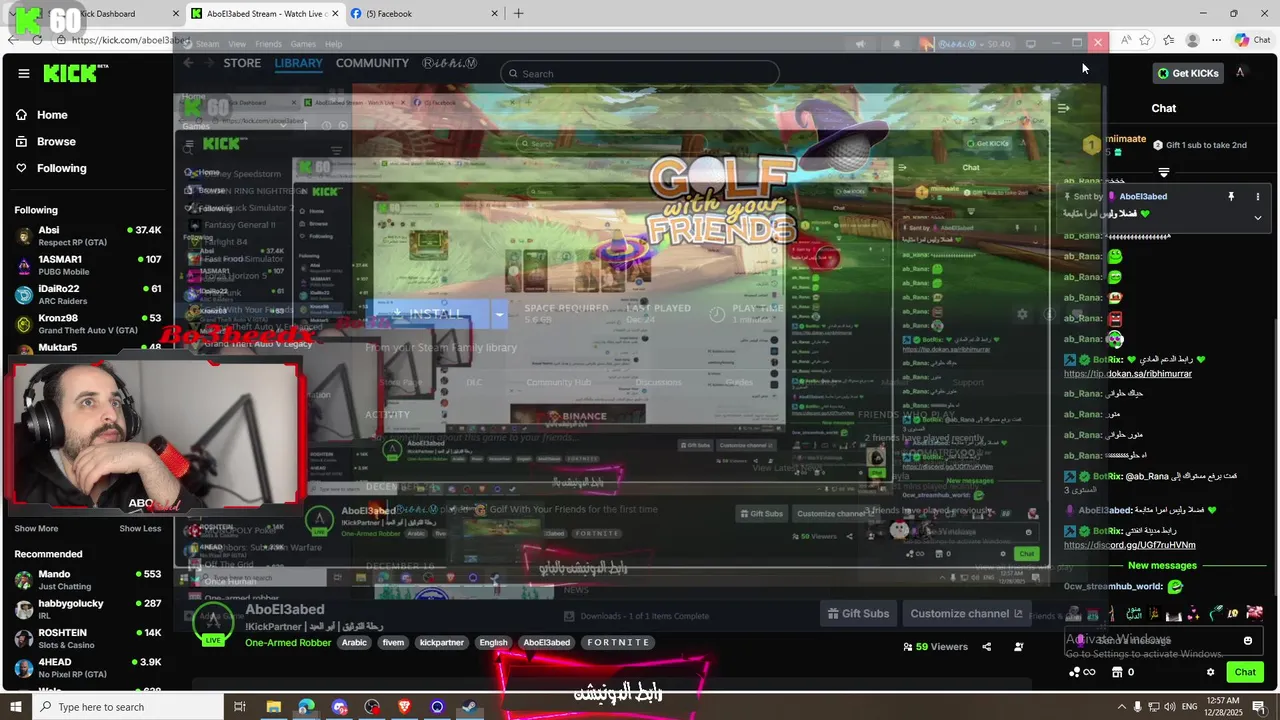The height and width of the screenshot is (720, 1280).
Task: Open Browse in Kick sidebar
Action: pyautogui.click(x=45, y=142)
